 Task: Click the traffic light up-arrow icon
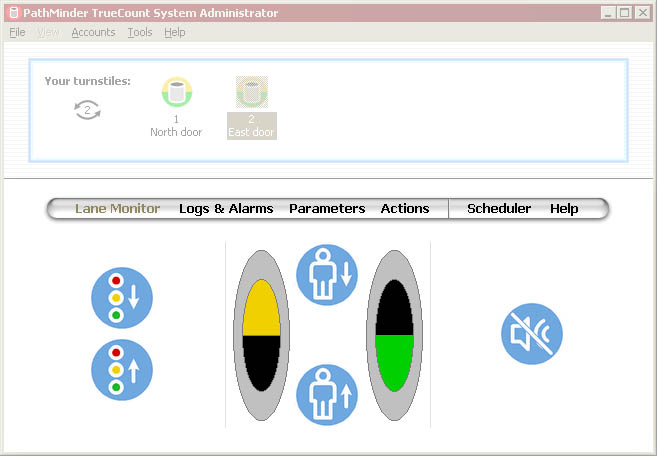click(x=122, y=371)
